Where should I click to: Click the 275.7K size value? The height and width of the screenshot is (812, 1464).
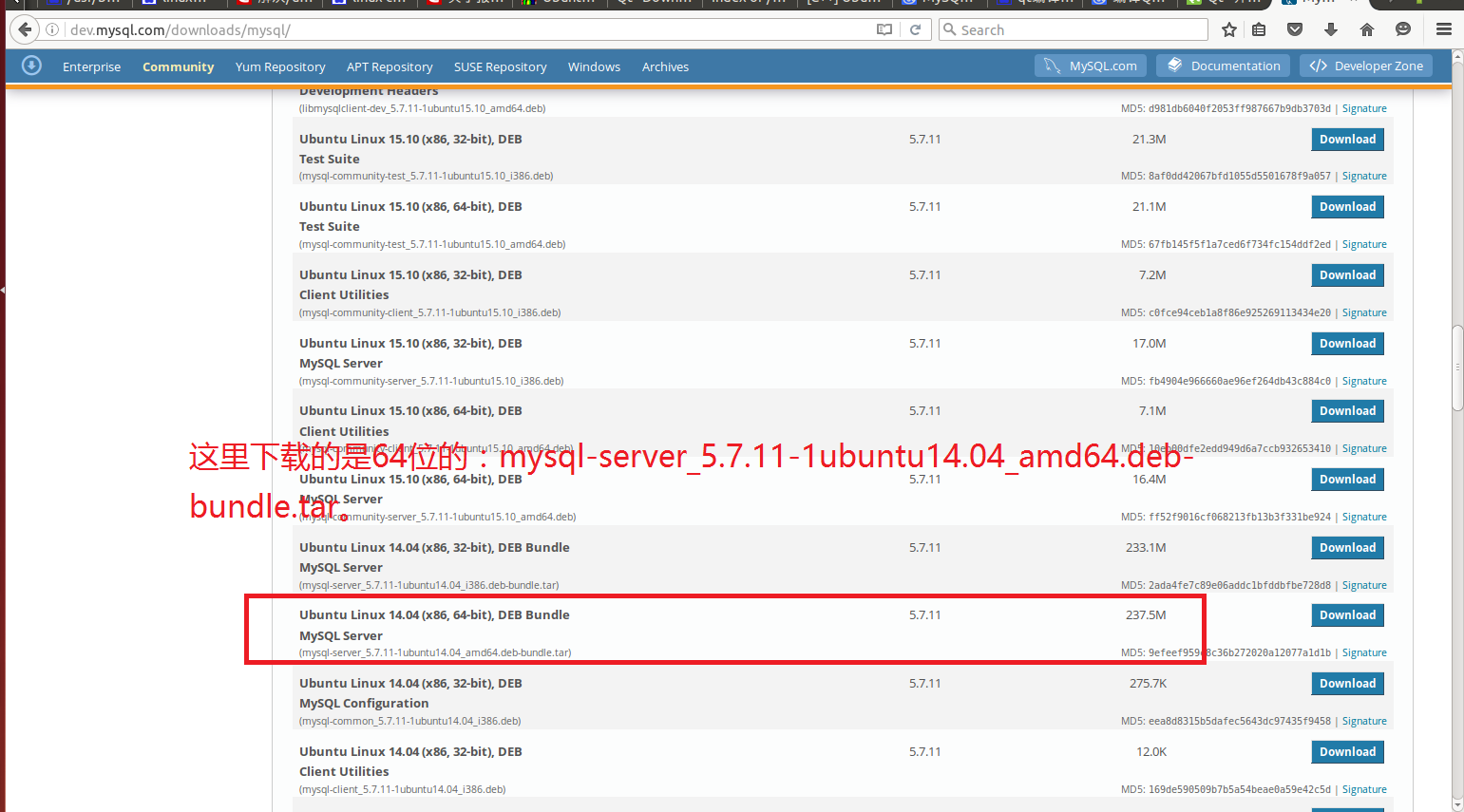(1149, 684)
